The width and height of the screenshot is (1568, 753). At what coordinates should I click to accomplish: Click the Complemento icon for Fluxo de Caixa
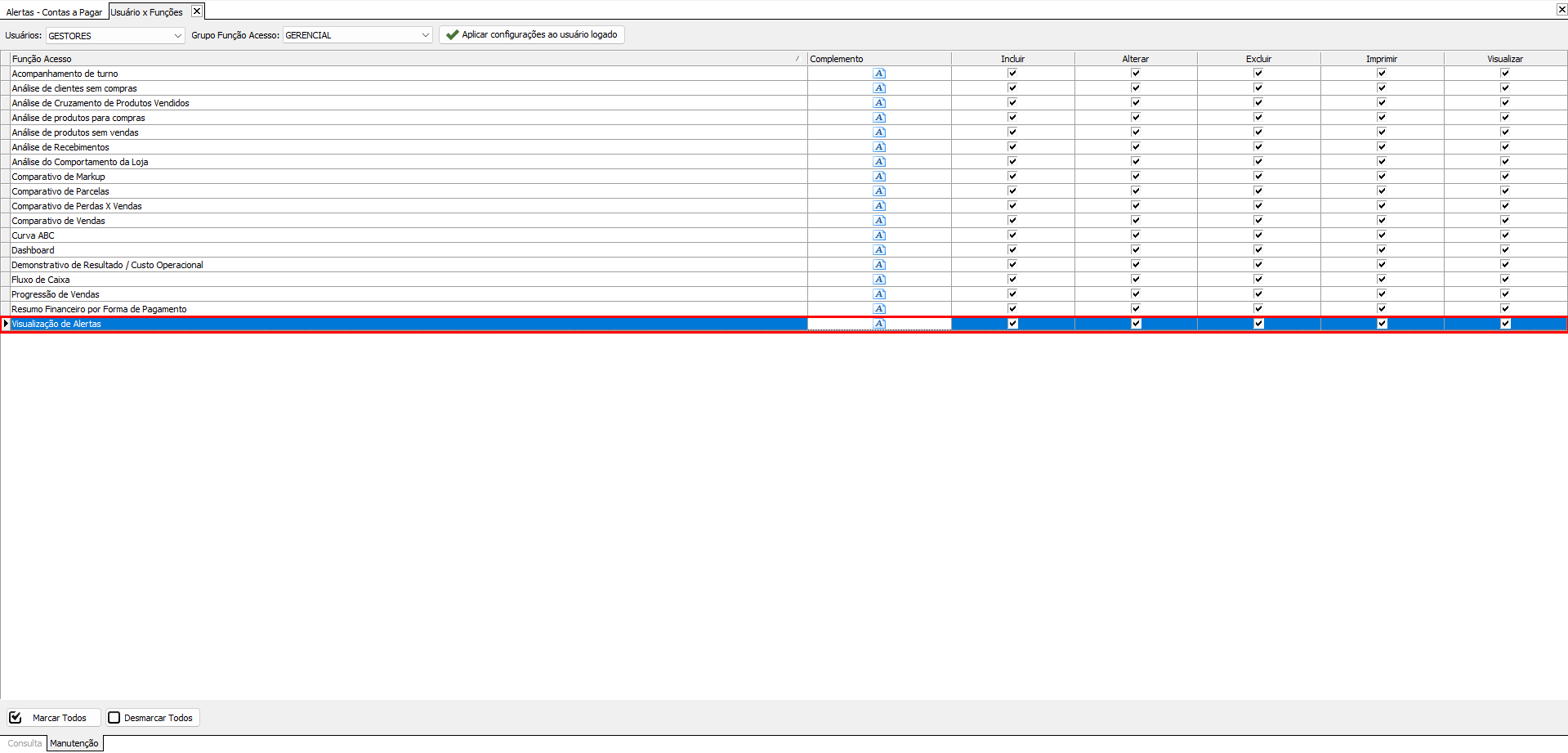879,280
